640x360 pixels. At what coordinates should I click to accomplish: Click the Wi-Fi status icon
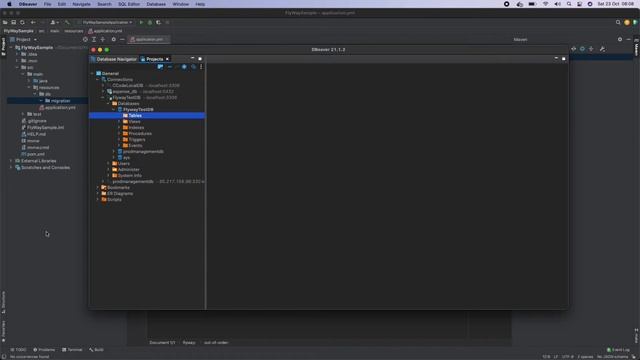[545, 4]
